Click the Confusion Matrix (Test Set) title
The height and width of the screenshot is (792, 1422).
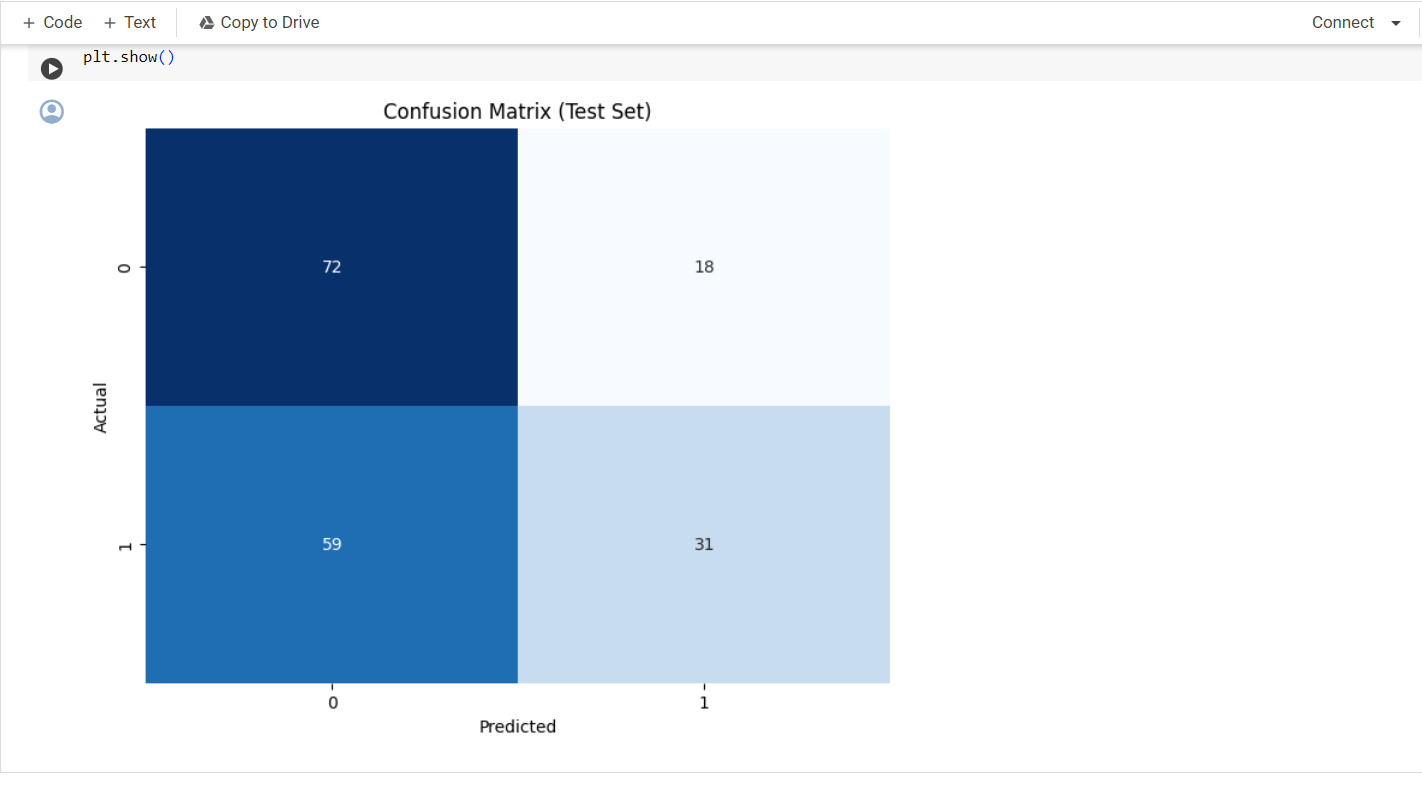tap(517, 111)
